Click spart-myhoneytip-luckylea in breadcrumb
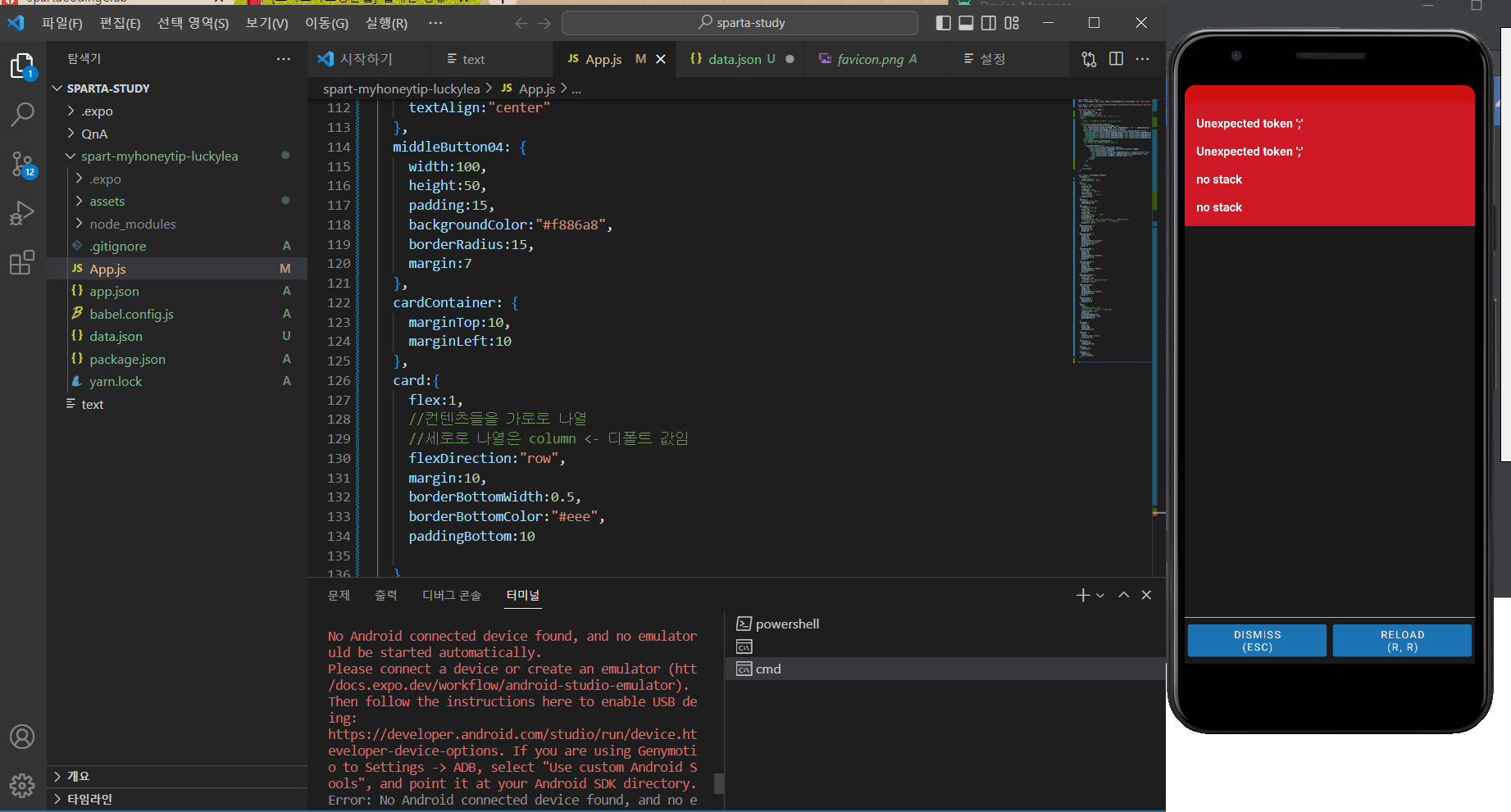 (401, 88)
